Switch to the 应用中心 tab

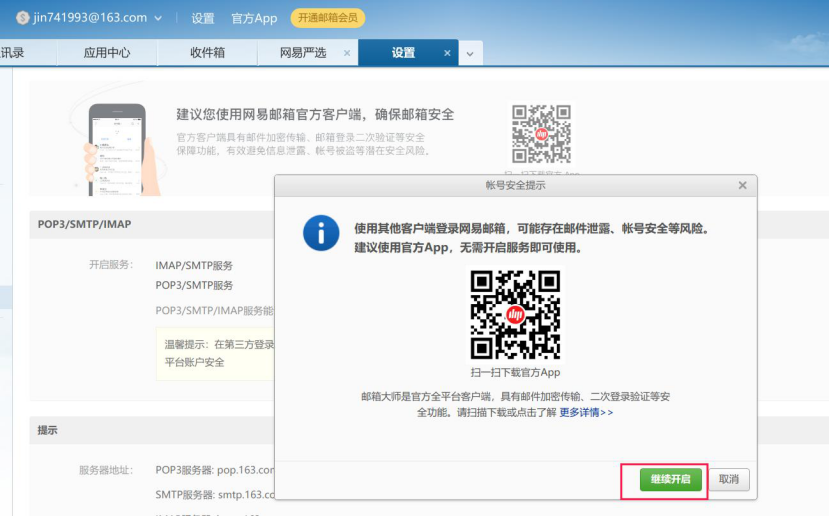click(107, 52)
